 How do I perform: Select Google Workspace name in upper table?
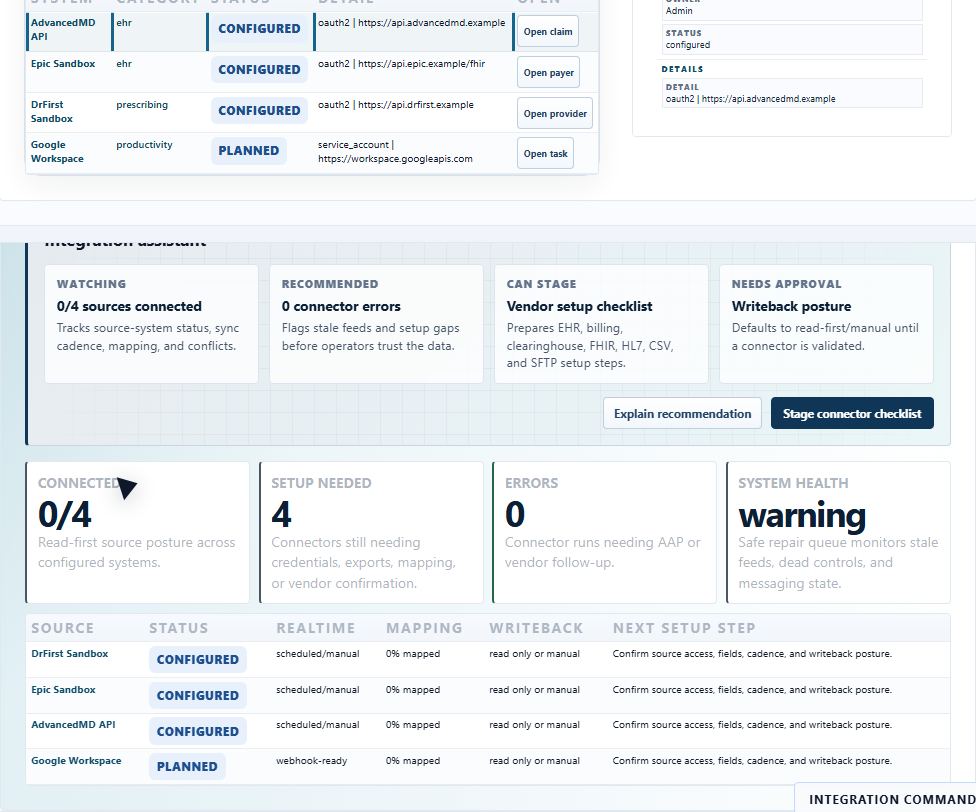pos(57,152)
